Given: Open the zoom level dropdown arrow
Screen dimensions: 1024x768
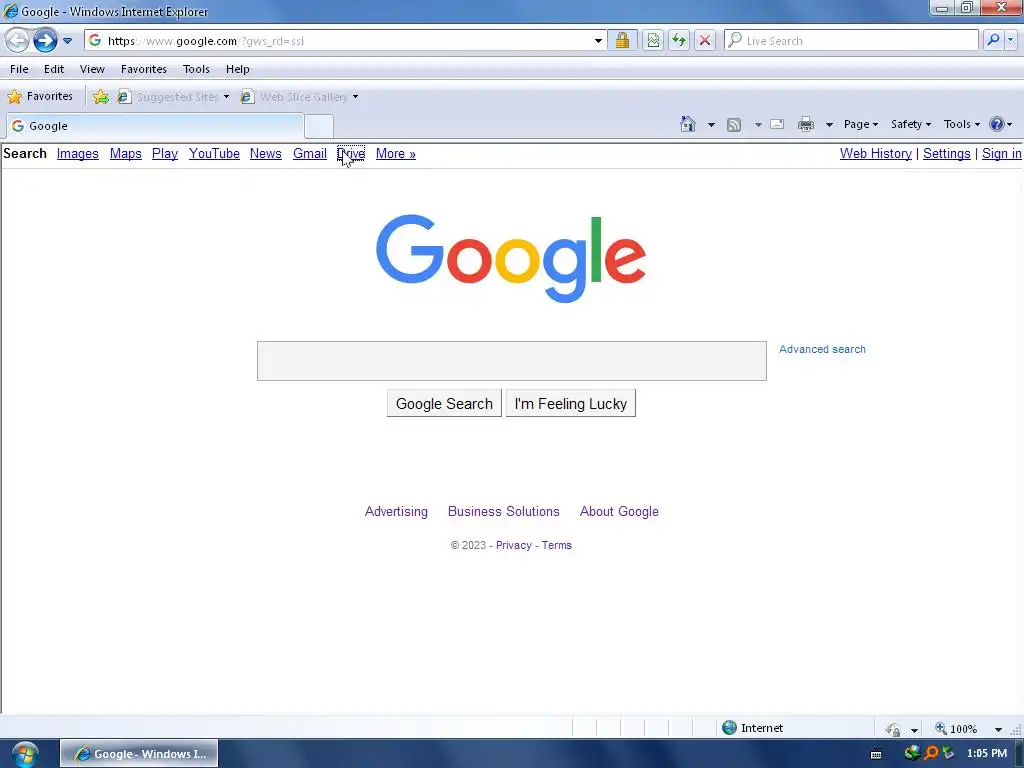Looking at the screenshot, I should tap(998, 729).
